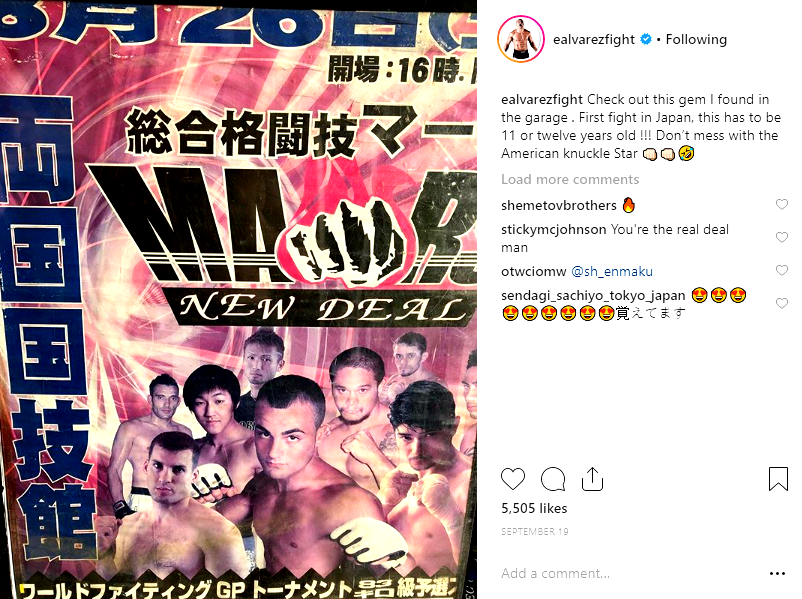Expand Load more comments

[x=570, y=179]
